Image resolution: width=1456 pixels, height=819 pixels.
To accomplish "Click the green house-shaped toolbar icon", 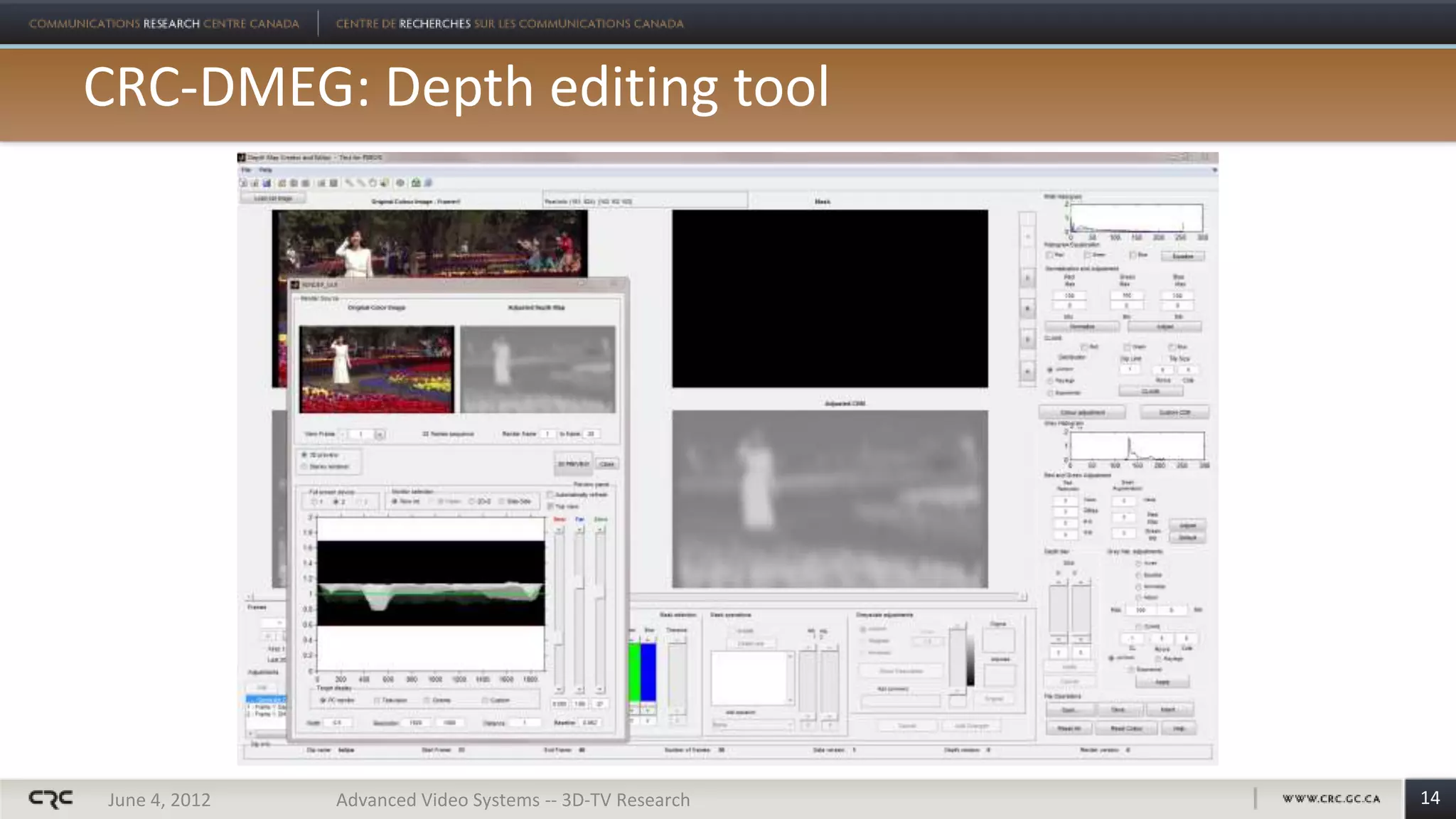I will click(x=416, y=183).
